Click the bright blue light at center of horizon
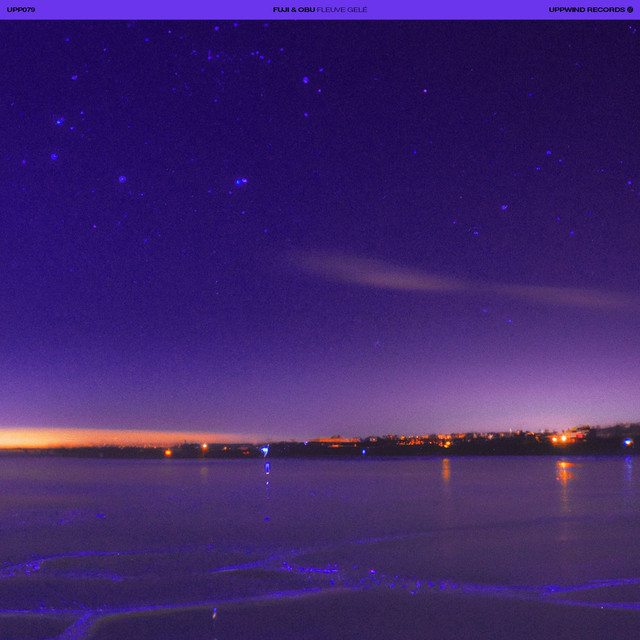The height and width of the screenshot is (640, 640). [265, 451]
